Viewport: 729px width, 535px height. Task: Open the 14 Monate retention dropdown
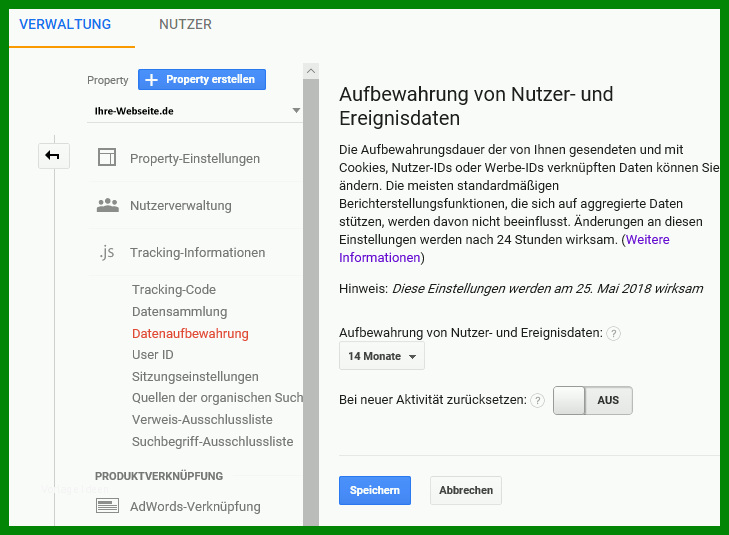point(382,356)
